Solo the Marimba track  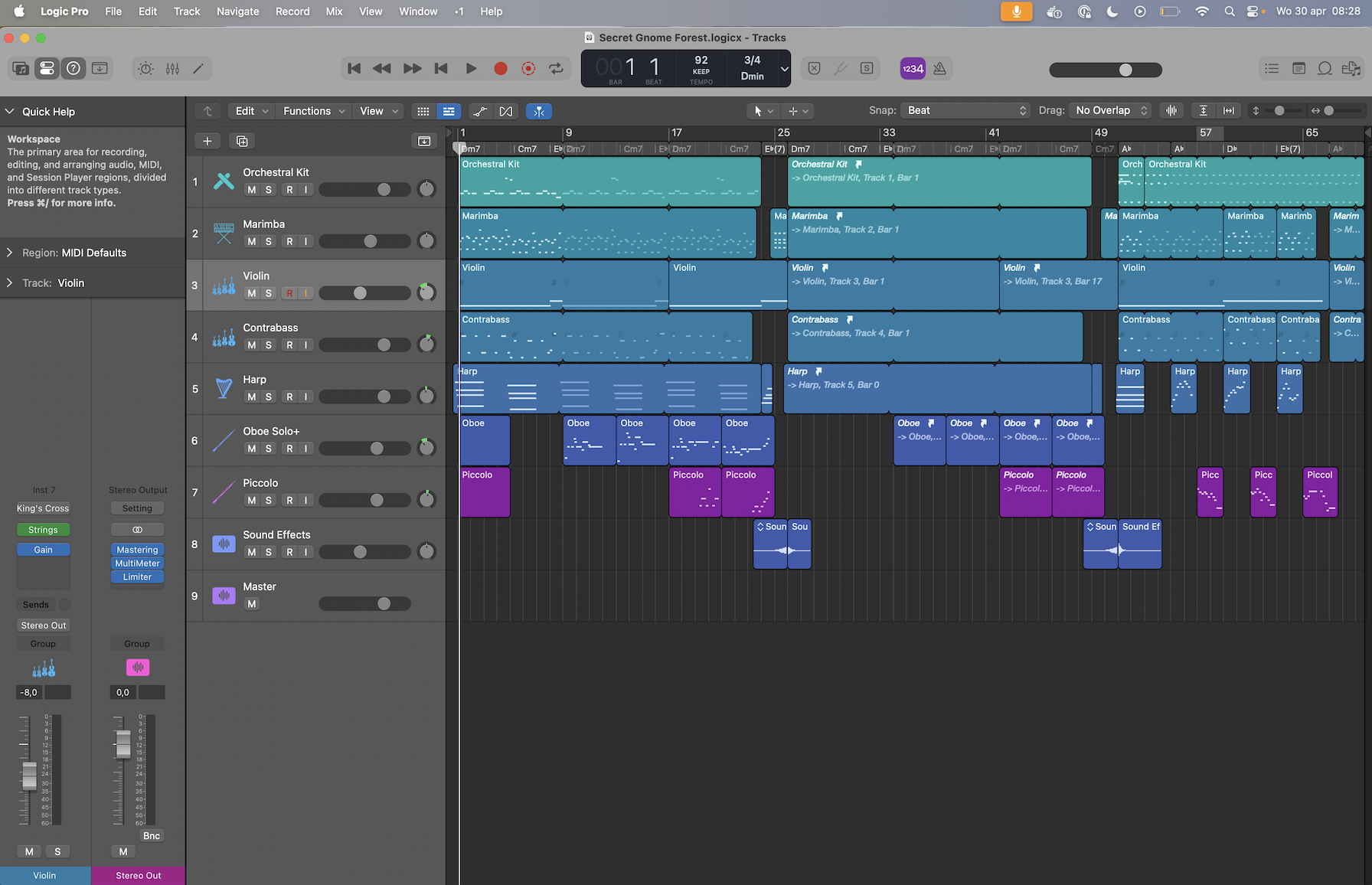pos(269,241)
